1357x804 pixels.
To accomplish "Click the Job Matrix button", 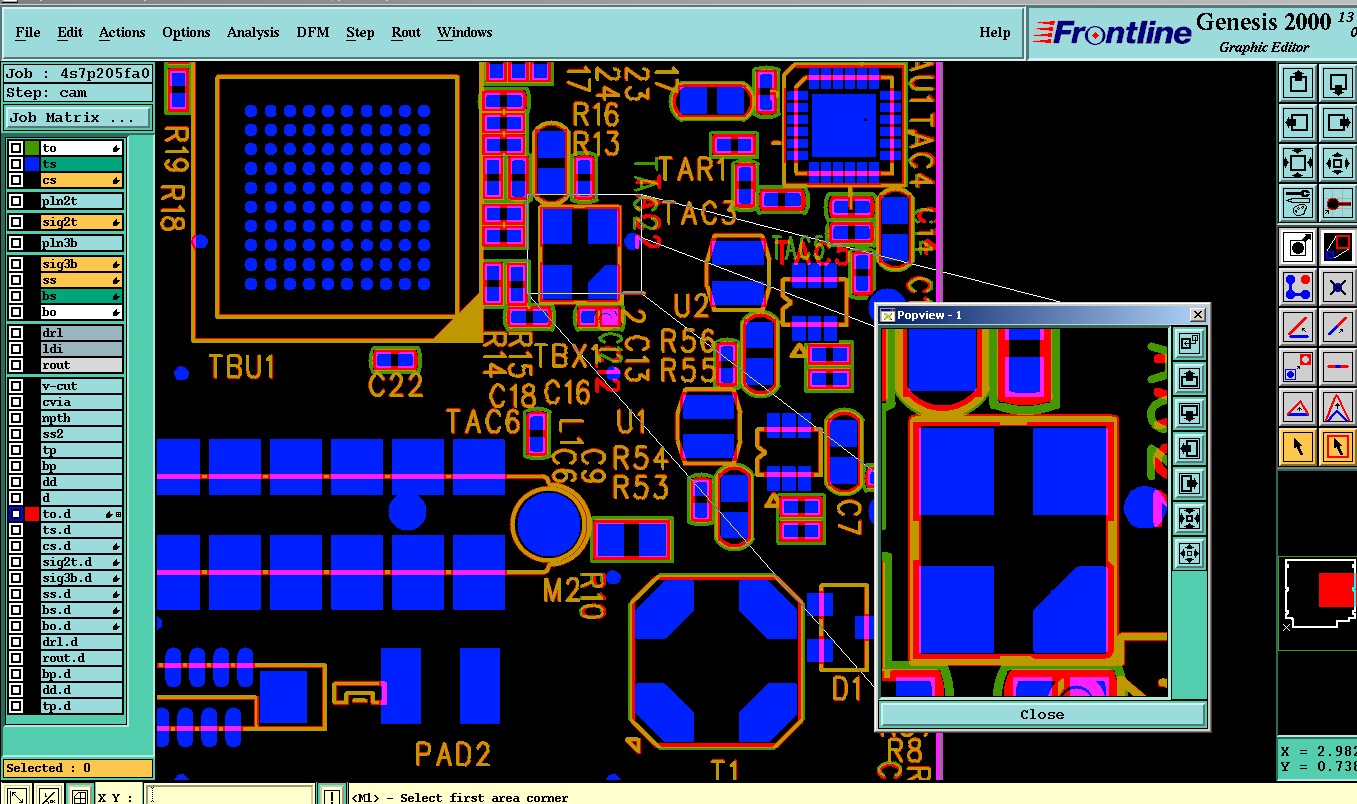I will click(x=78, y=118).
